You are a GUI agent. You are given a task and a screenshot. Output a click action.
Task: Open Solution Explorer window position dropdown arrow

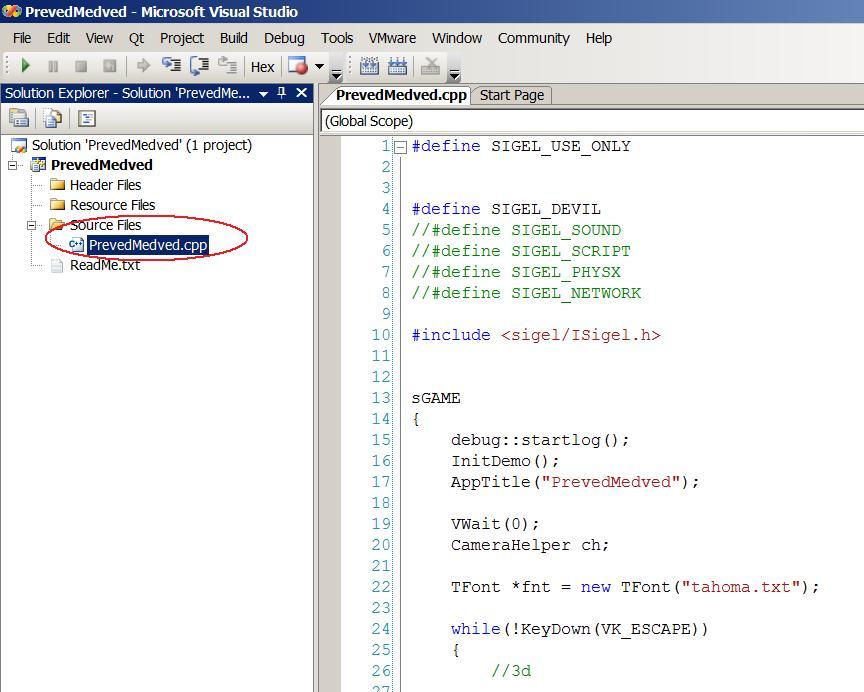(x=263, y=93)
